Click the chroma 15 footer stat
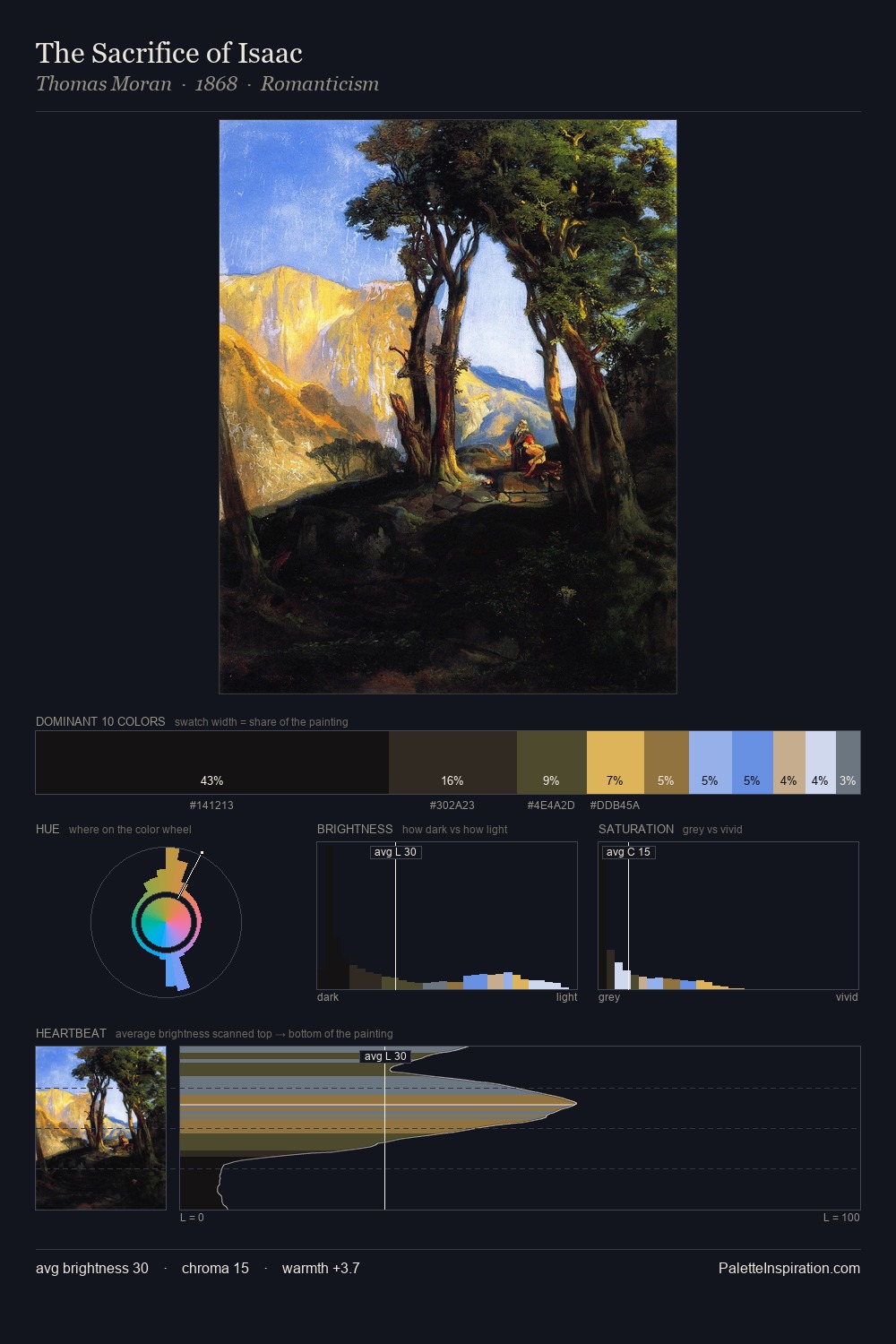This screenshot has width=896, height=1344. (x=215, y=1268)
